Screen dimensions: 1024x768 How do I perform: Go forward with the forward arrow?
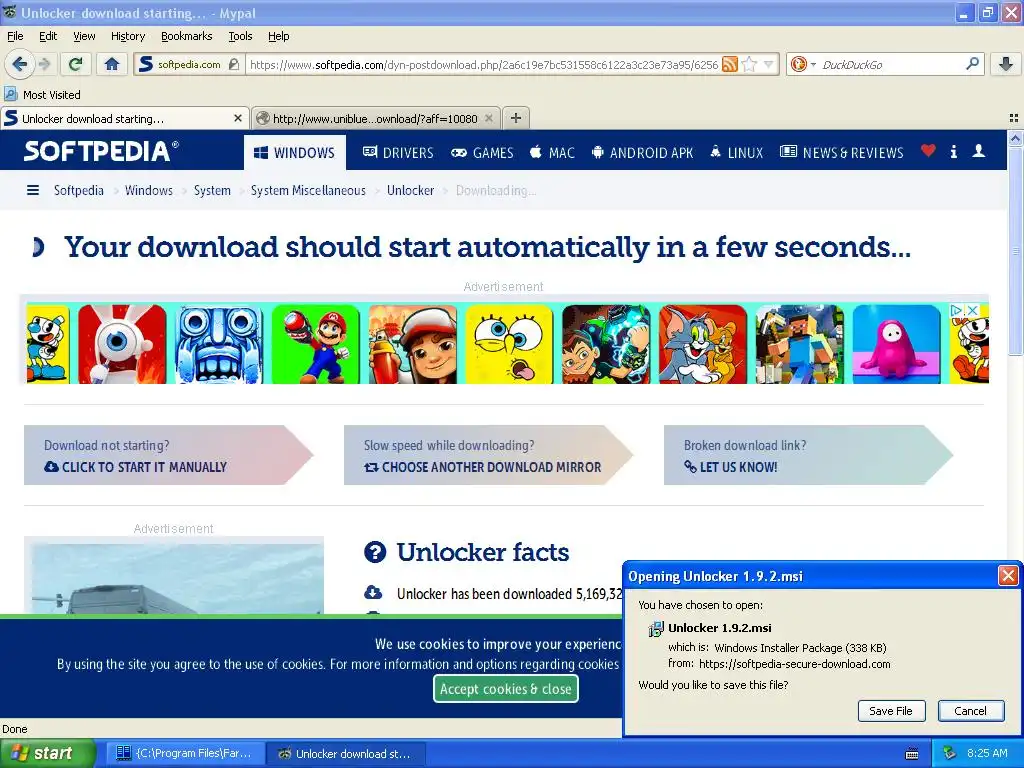click(x=44, y=64)
